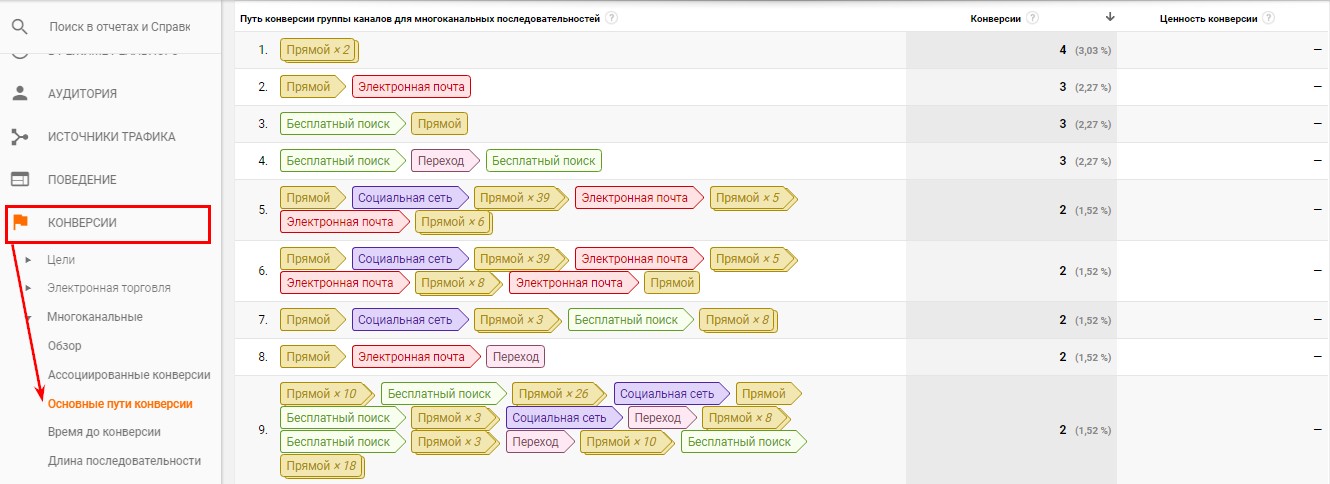Screen dimensions: 1330x484
Task: Click the Прямой × 2 tag in row 1
Action: pyautogui.click(x=319, y=50)
